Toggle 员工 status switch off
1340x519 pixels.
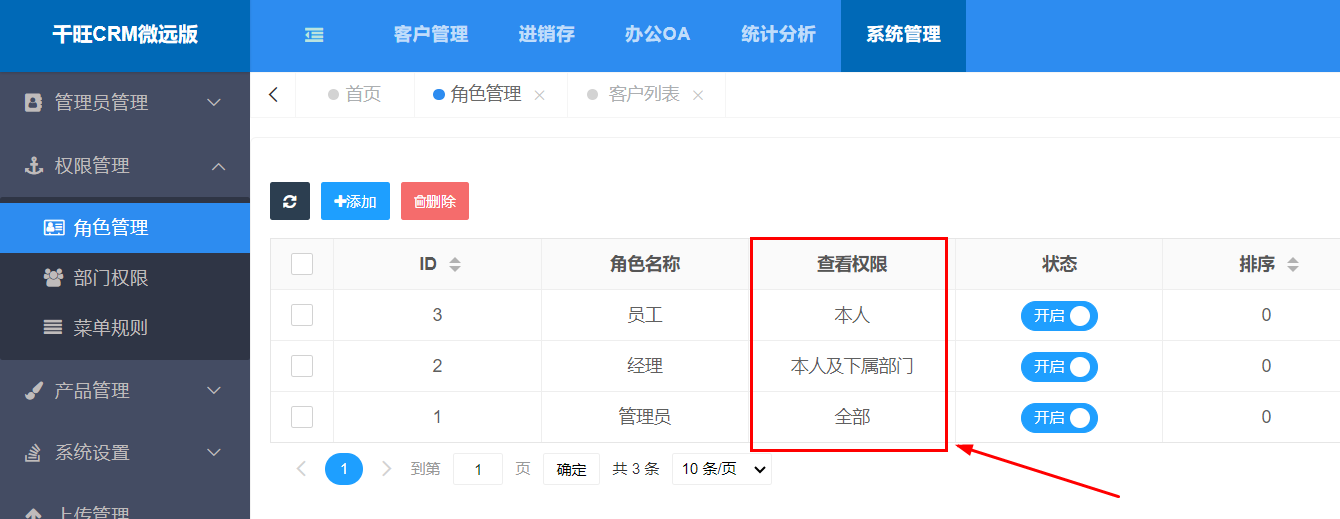pos(1059,315)
